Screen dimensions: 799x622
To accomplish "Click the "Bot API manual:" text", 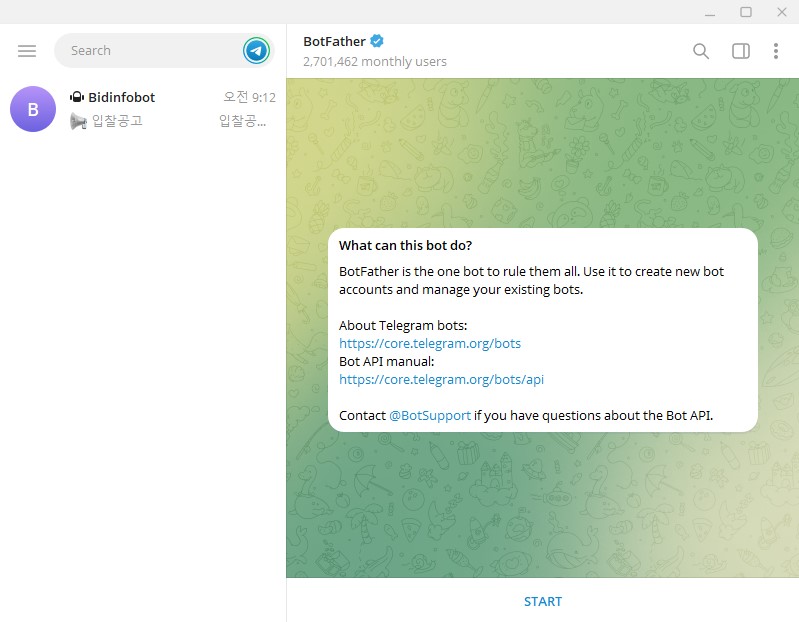I will (386, 362).
